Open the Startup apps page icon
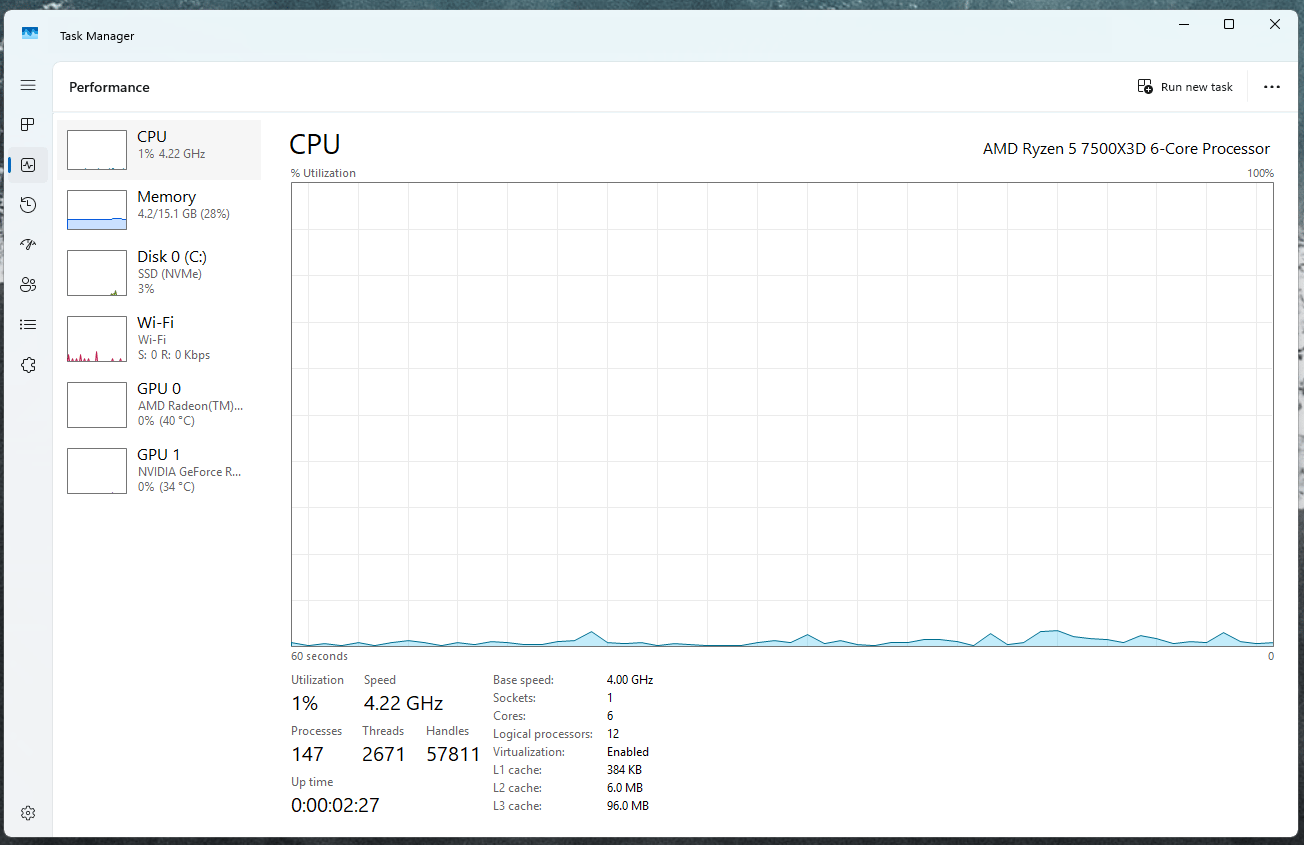The height and width of the screenshot is (845, 1304). [28, 244]
